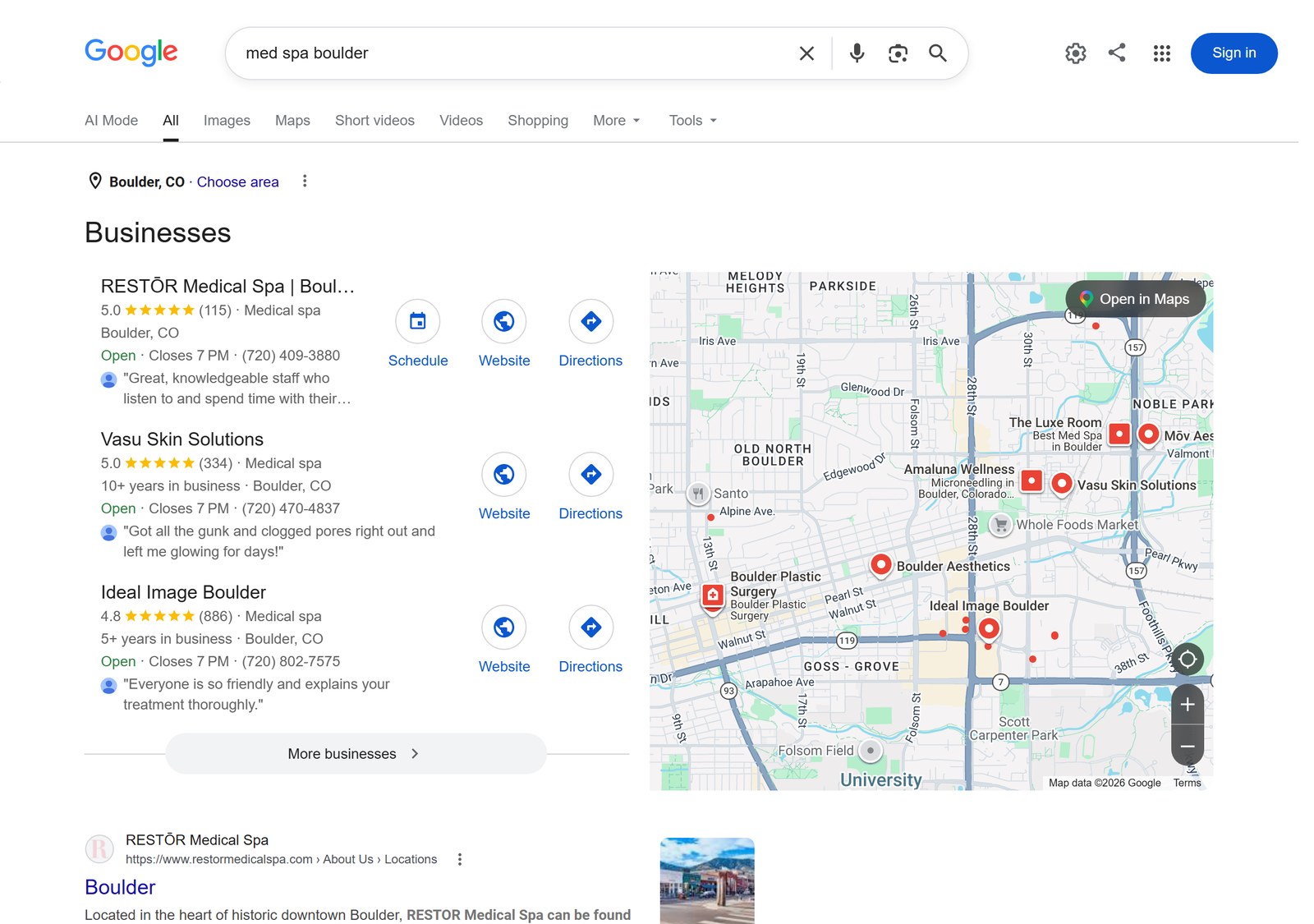Open the blue Boulder result title link
The width and height of the screenshot is (1314, 924).
[120, 887]
